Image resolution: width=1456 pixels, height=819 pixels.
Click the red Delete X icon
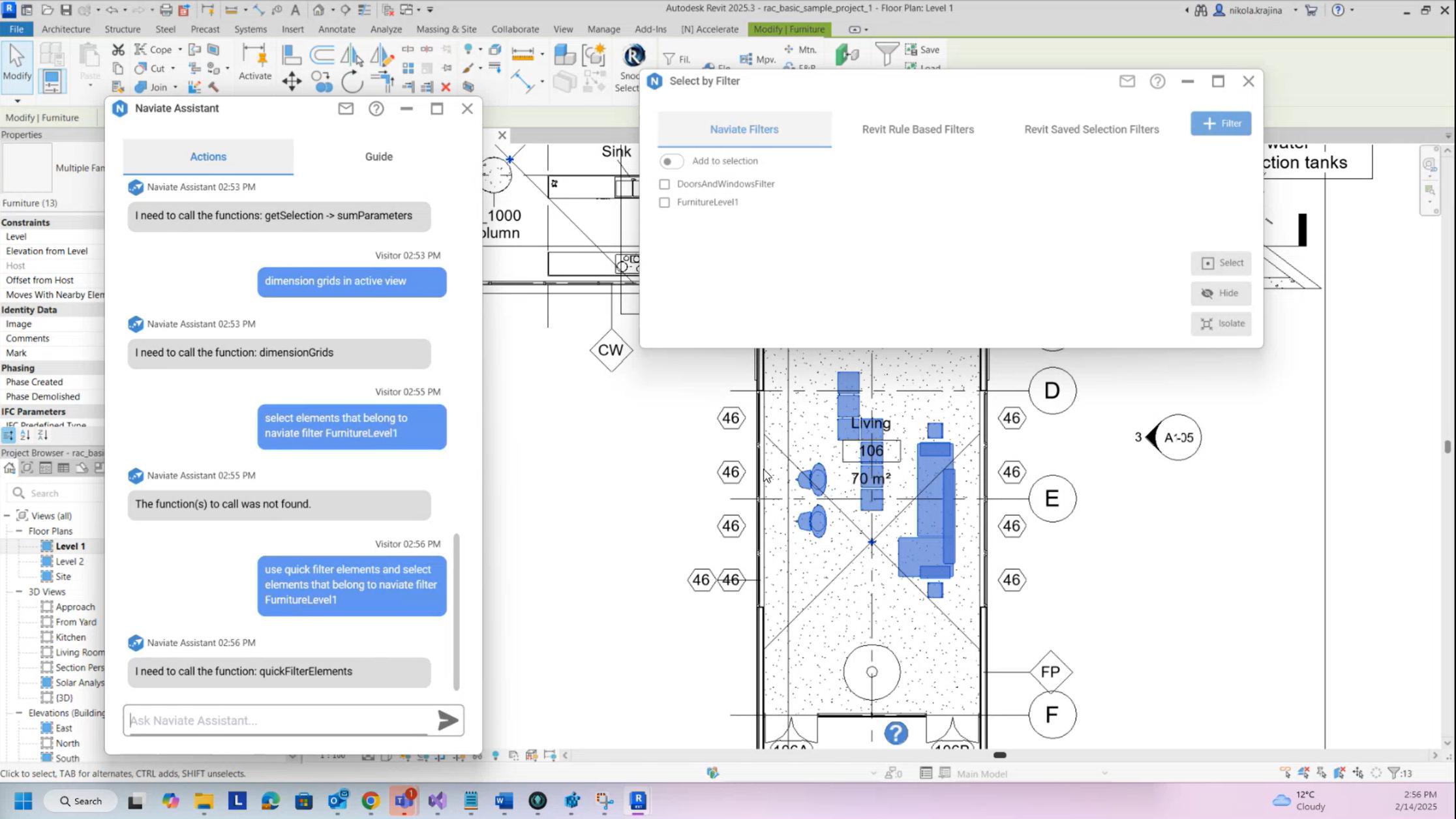tap(446, 87)
